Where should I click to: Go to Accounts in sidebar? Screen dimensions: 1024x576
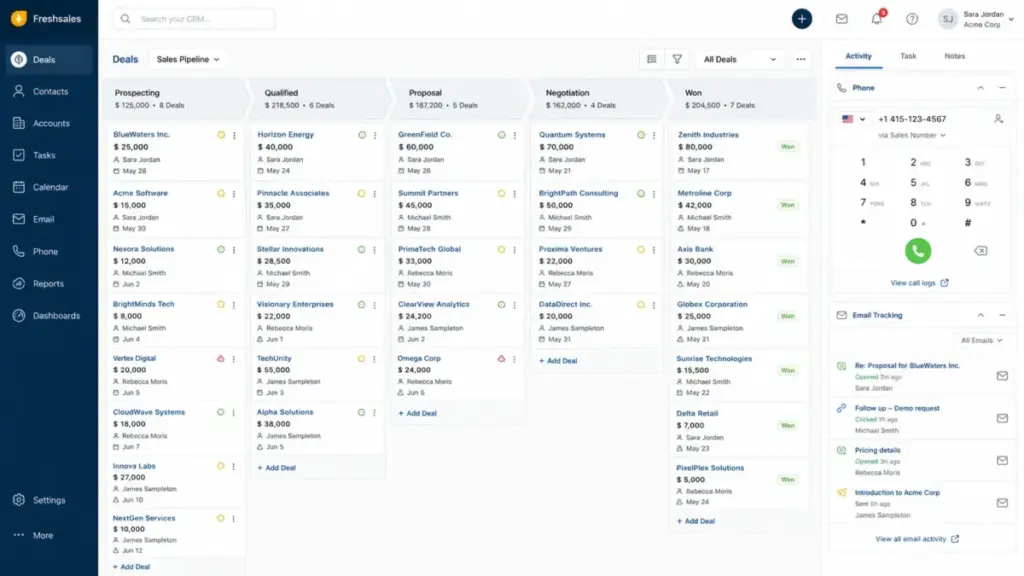pyautogui.click(x=49, y=123)
